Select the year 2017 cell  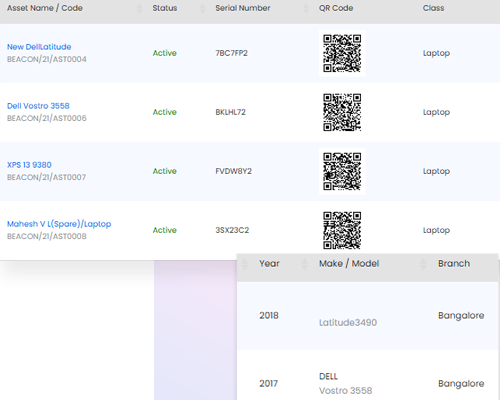tap(269, 383)
